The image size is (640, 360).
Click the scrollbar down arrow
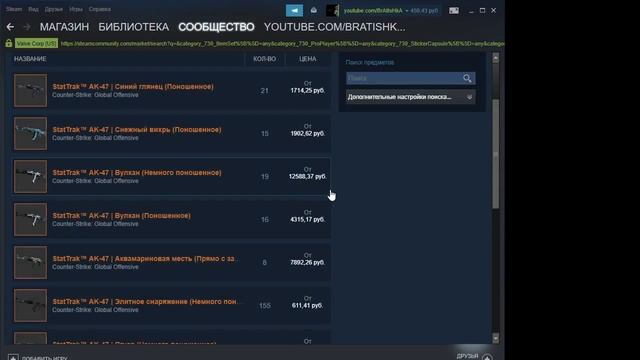[x=496, y=338]
